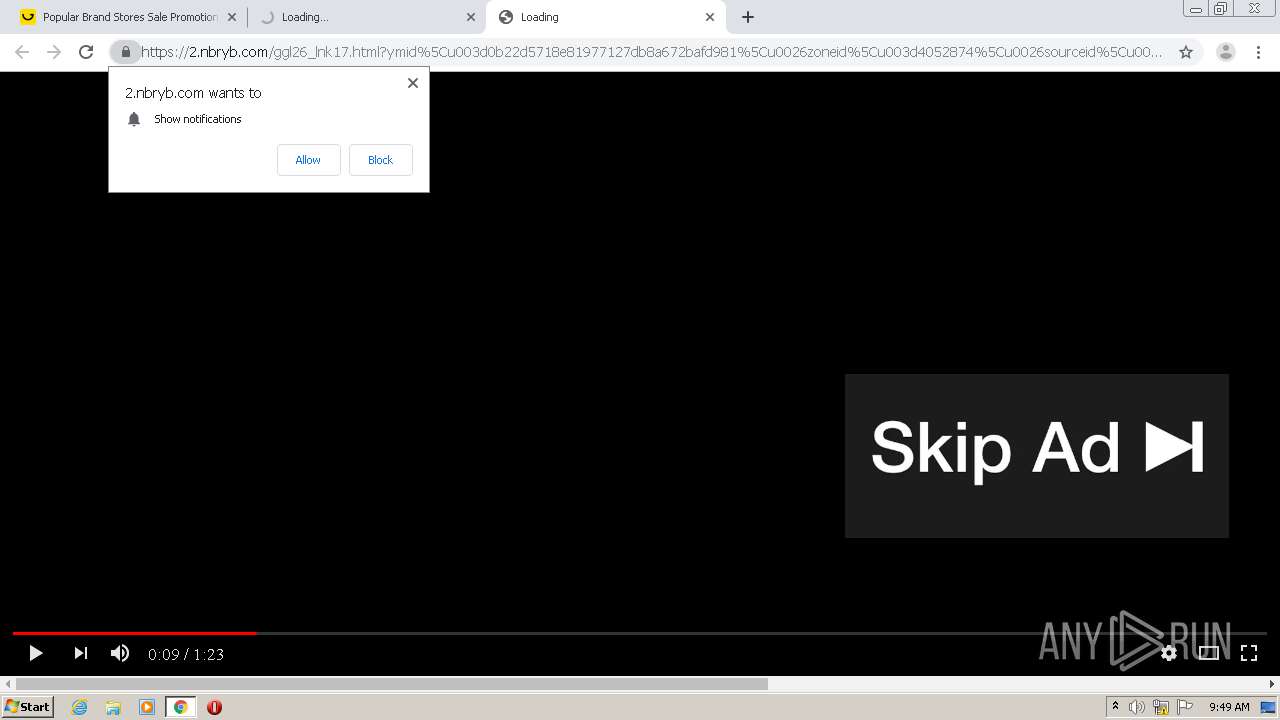Screen dimensions: 1280x720
Task: Reload the current page
Action: [86, 52]
